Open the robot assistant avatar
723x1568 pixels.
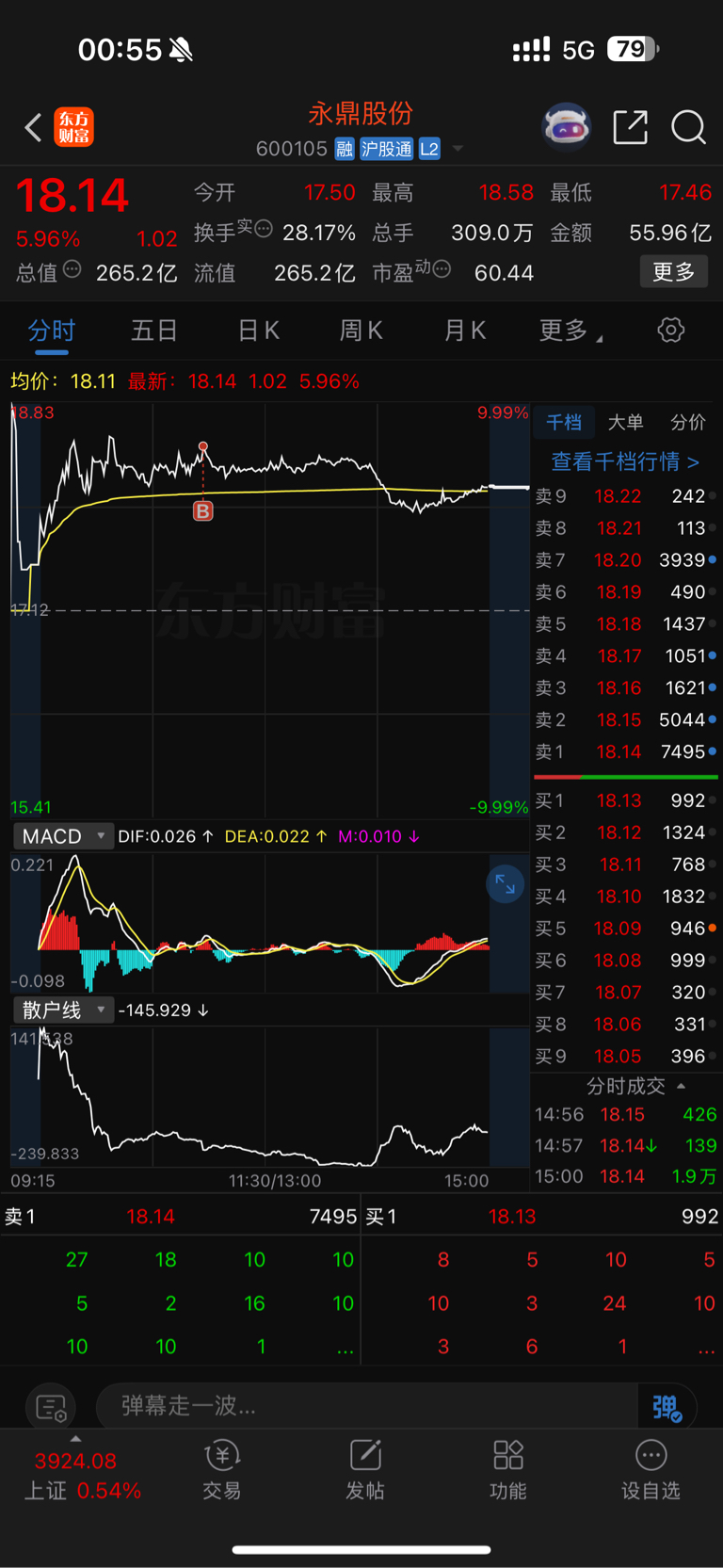tap(566, 126)
